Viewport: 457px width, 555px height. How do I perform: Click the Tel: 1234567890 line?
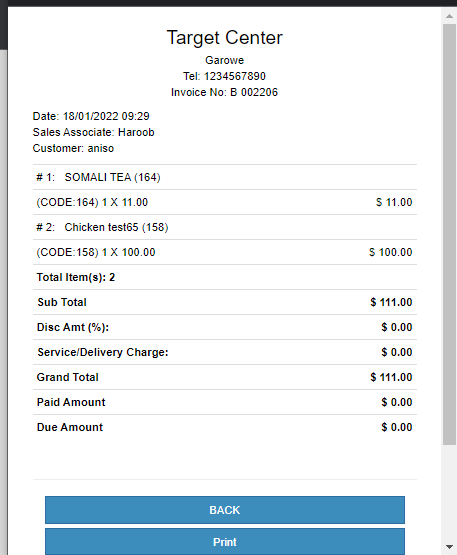224,76
